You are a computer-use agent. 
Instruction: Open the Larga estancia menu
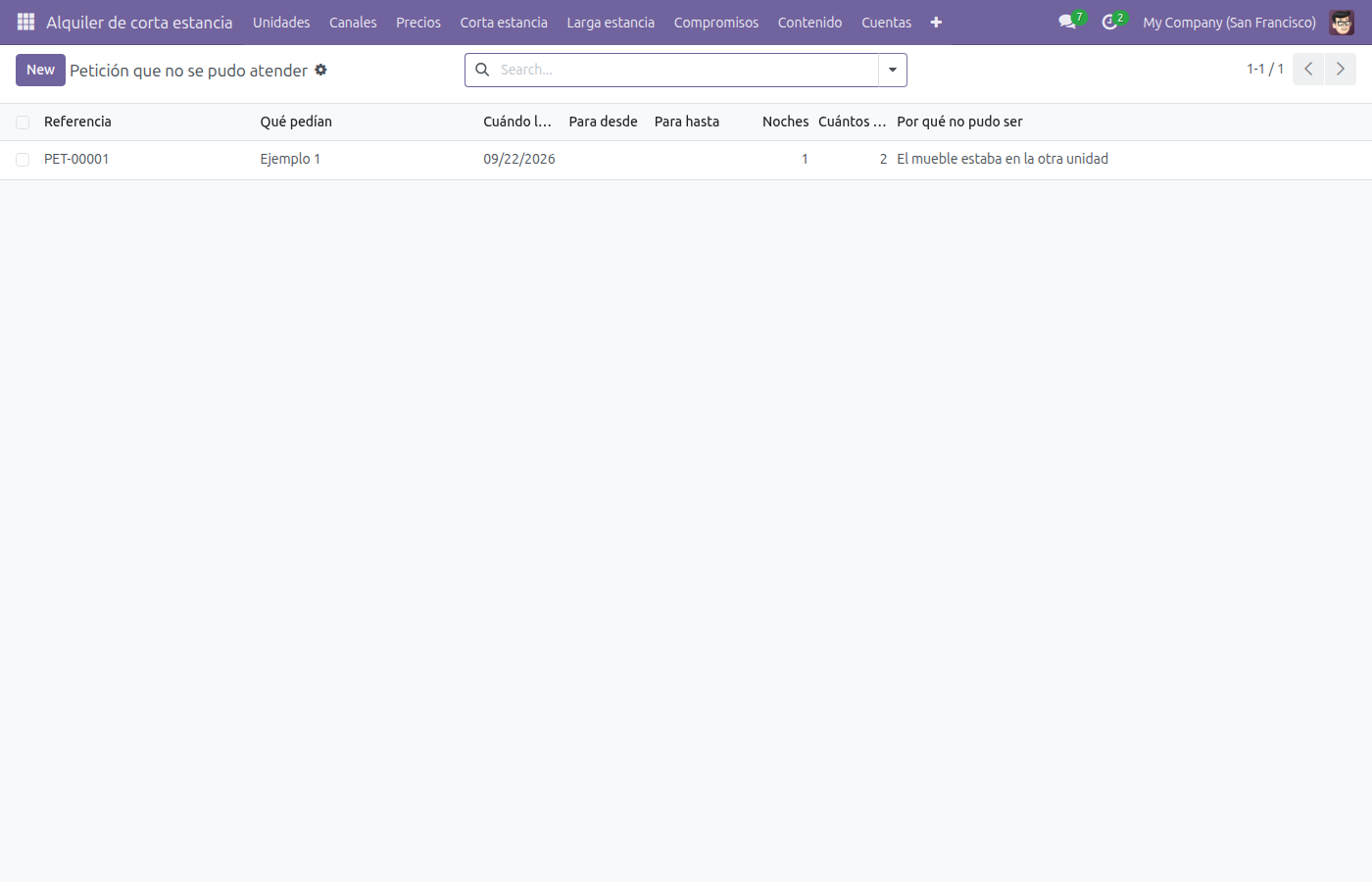(x=611, y=23)
